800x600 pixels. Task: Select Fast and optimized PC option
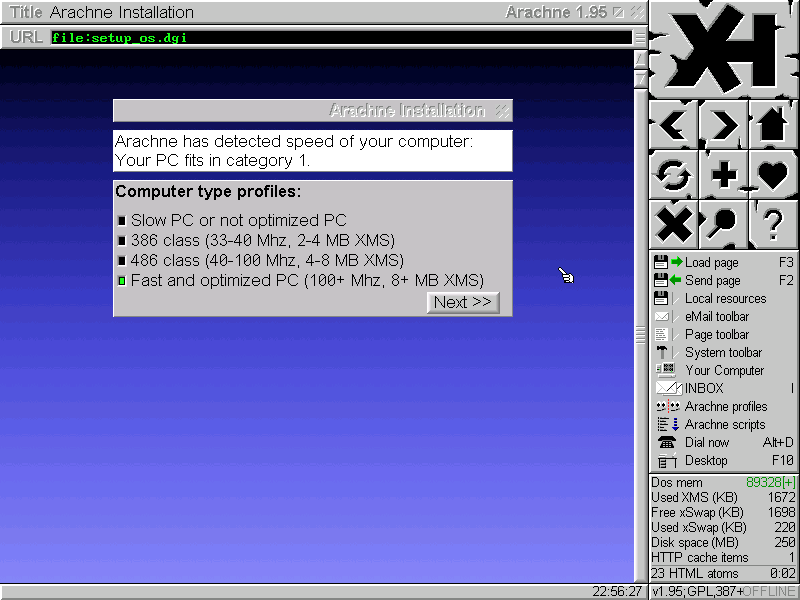121,281
